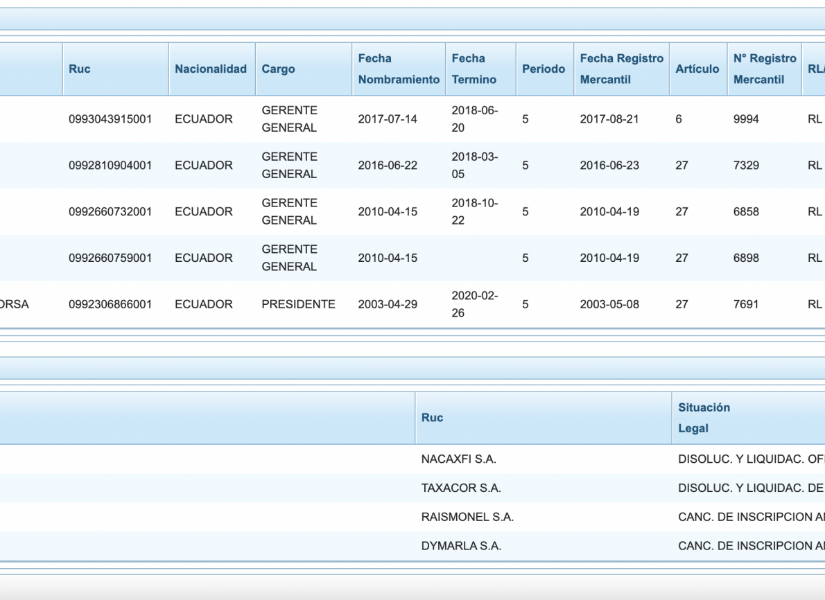
Task: Select the DYMARLA S.A. row entry
Action: click(461, 546)
